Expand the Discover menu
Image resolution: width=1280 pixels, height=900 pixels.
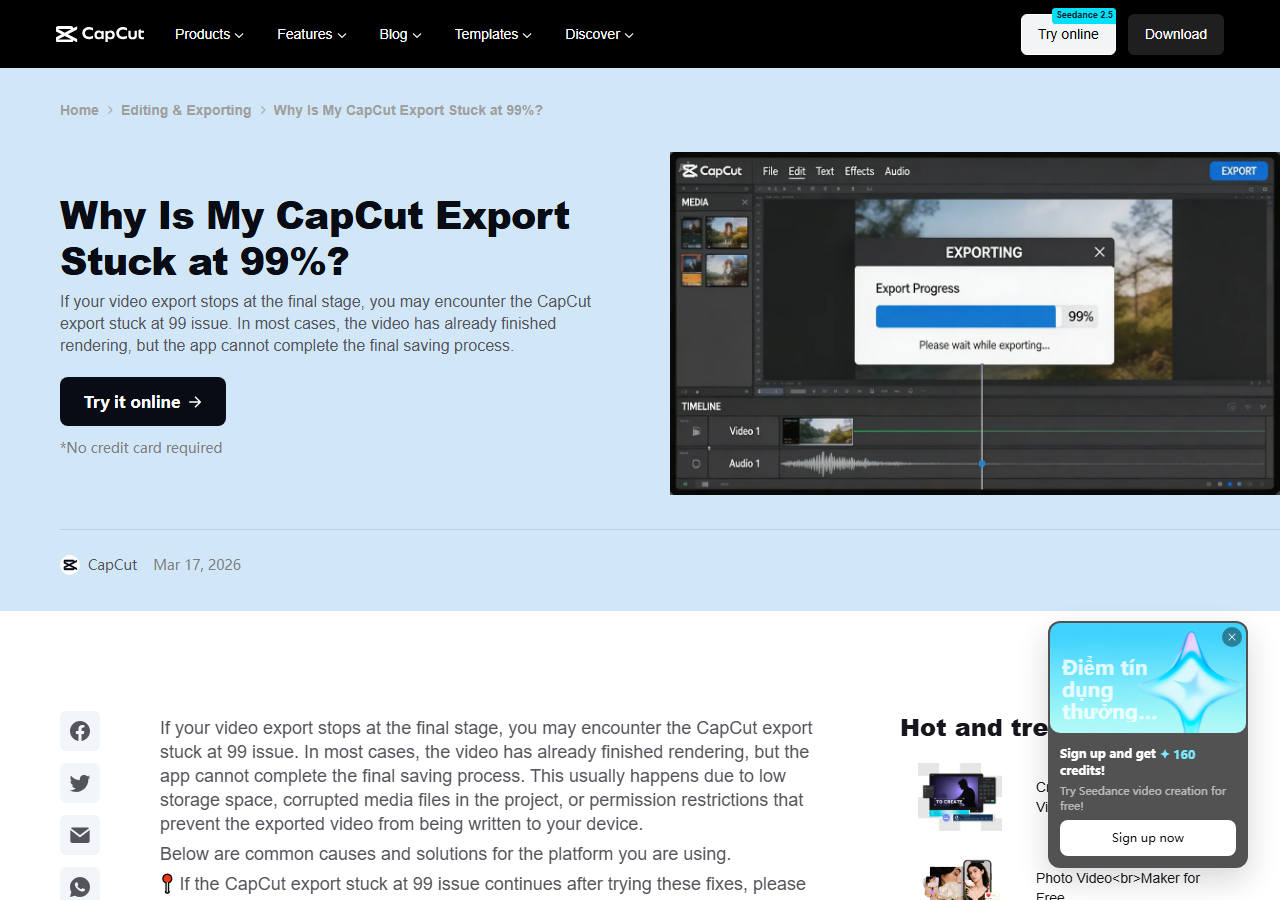599,34
